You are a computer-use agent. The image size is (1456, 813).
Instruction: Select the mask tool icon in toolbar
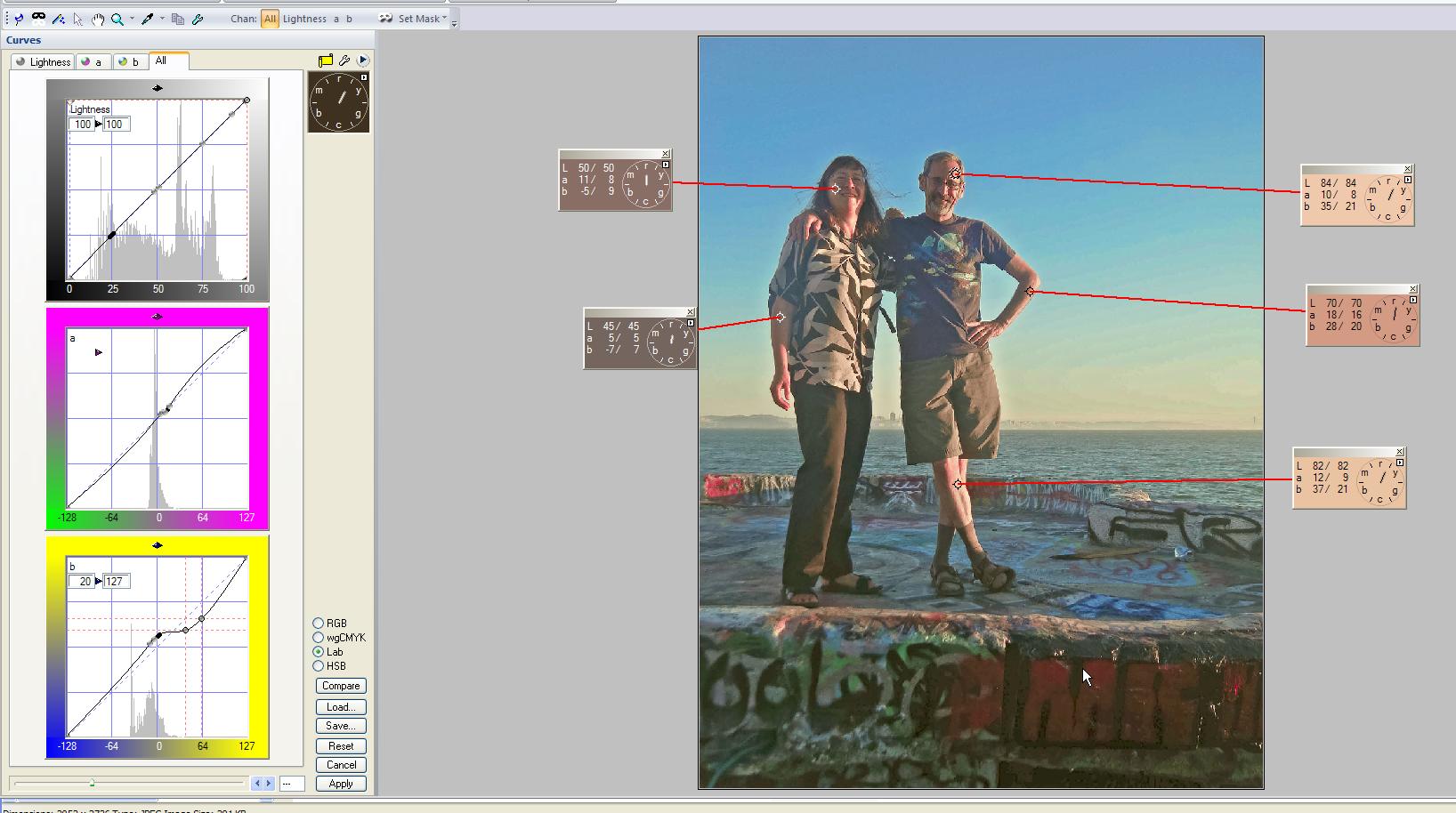(x=38, y=18)
